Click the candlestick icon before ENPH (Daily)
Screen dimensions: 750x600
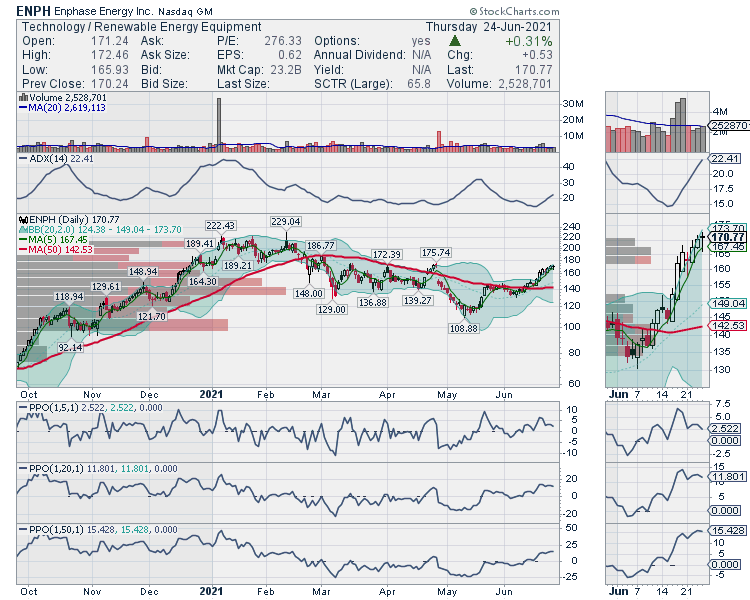pyautogui.click(x=23, y=220)
